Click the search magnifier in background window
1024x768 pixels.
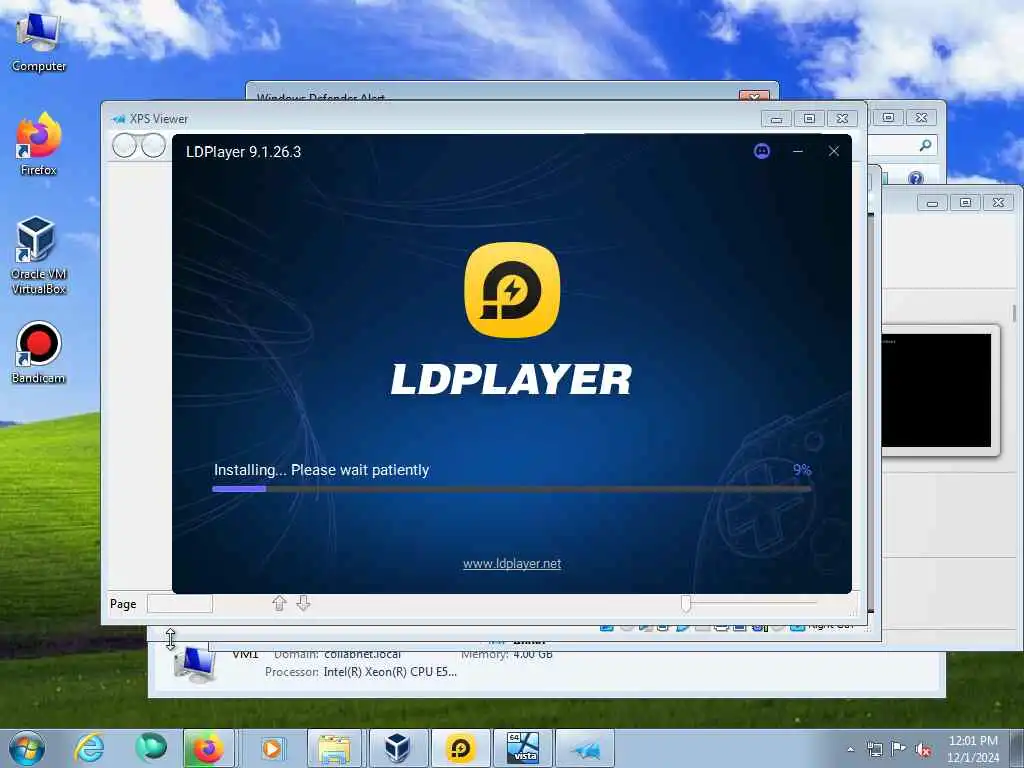click(x=925, y=145)
